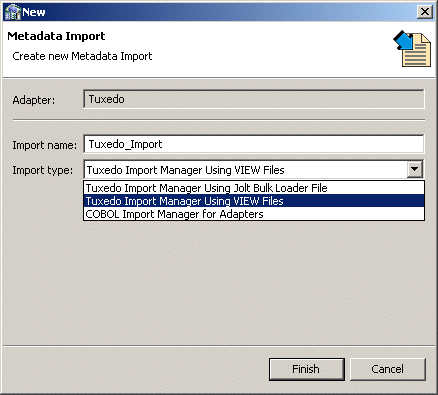Click the Metadata Import document icon
Screen dimensions: 438x395
pyautogui.click(x=412, y=49)
